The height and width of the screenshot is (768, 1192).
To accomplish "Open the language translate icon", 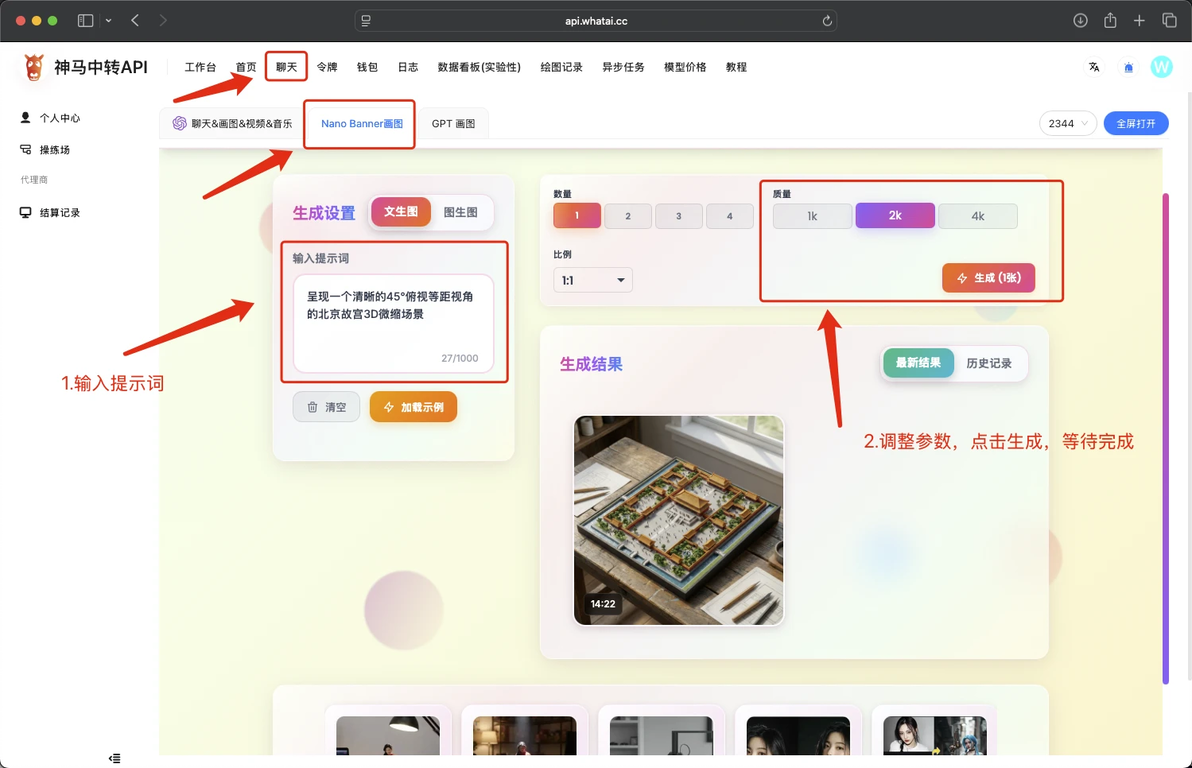I will 1094,67.
